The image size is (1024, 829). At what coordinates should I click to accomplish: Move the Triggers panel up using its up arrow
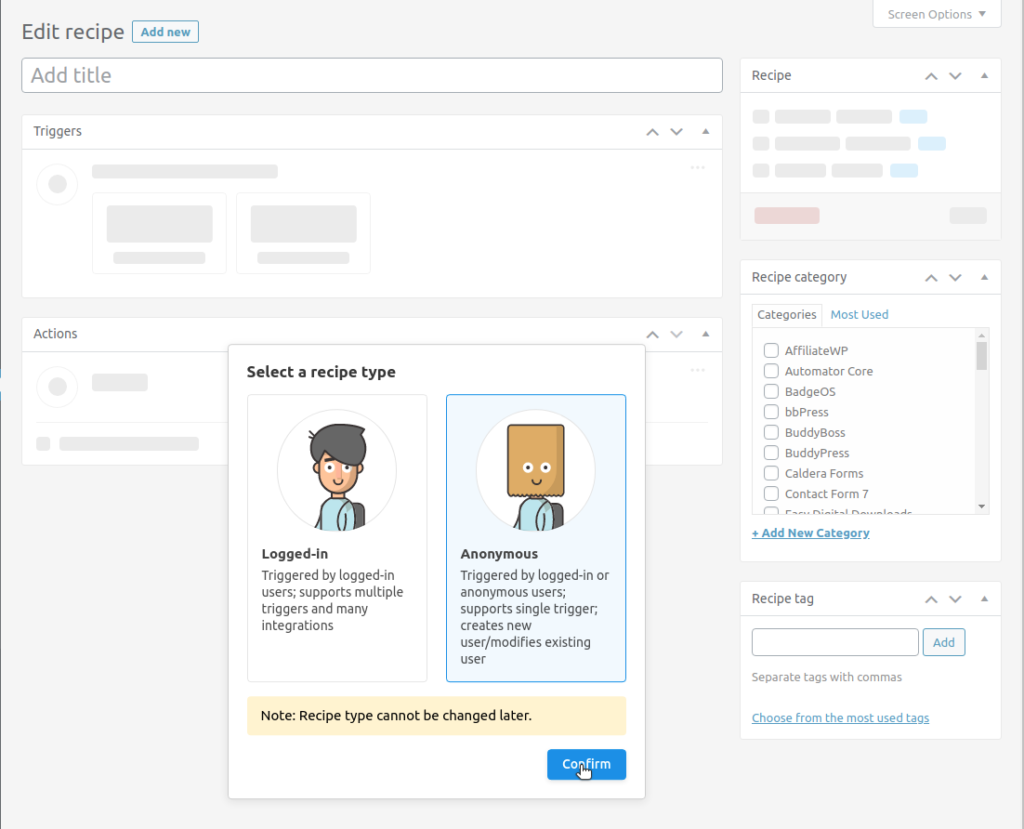click(x=652, y=131)
